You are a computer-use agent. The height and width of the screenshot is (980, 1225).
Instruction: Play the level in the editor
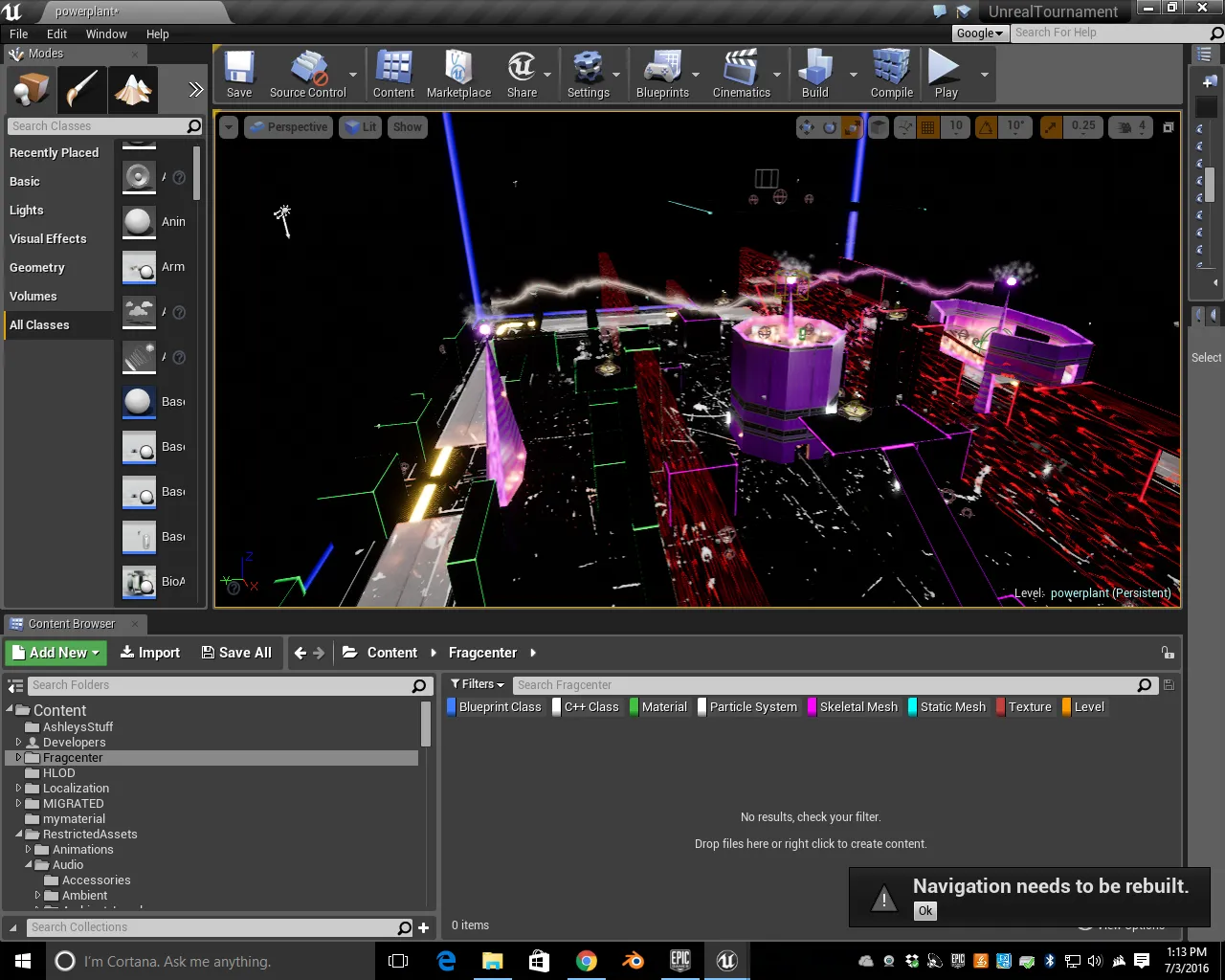coord(946,75)
